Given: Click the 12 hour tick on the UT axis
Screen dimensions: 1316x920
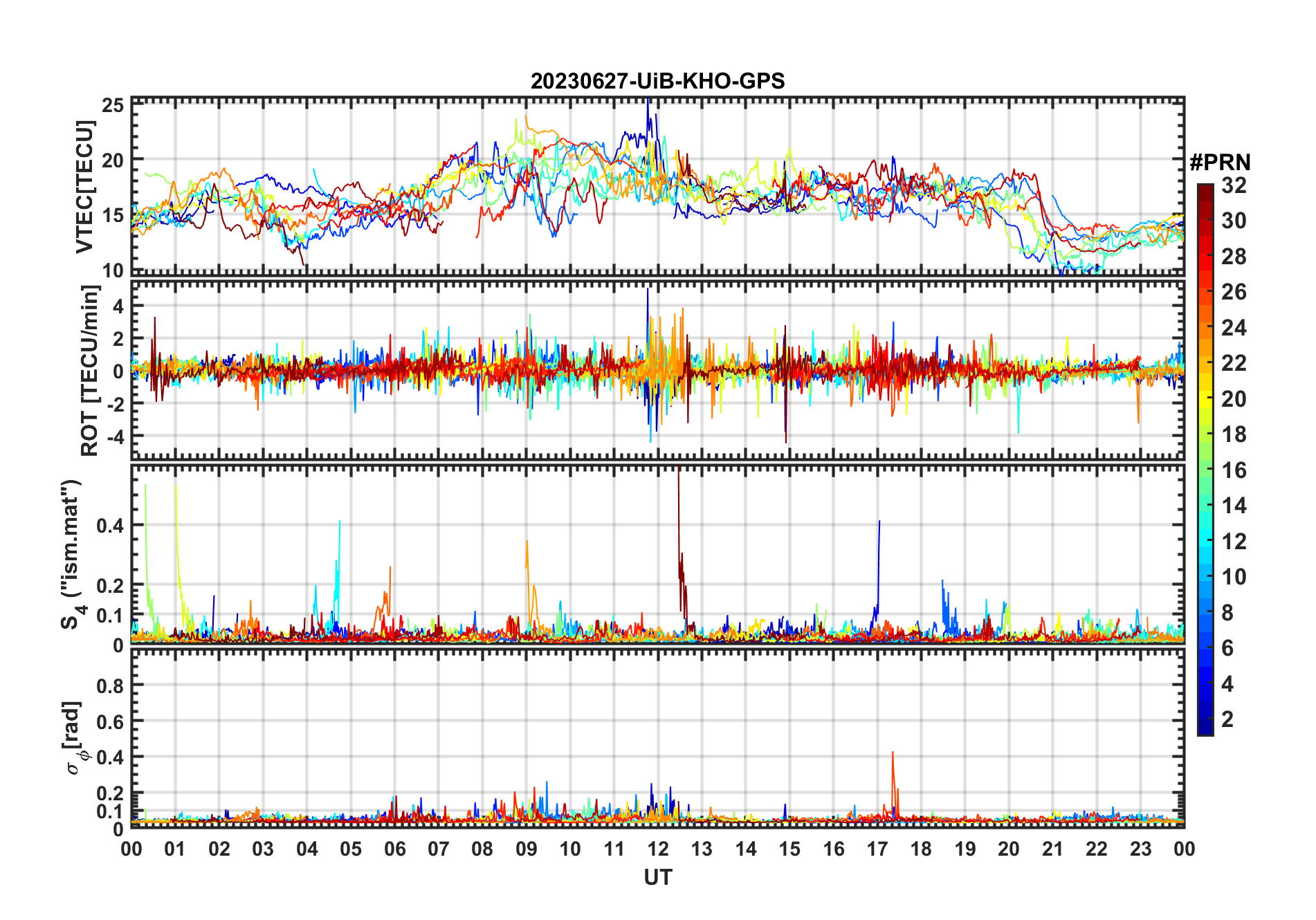Looking at the screenshot, I should (658, 849).
